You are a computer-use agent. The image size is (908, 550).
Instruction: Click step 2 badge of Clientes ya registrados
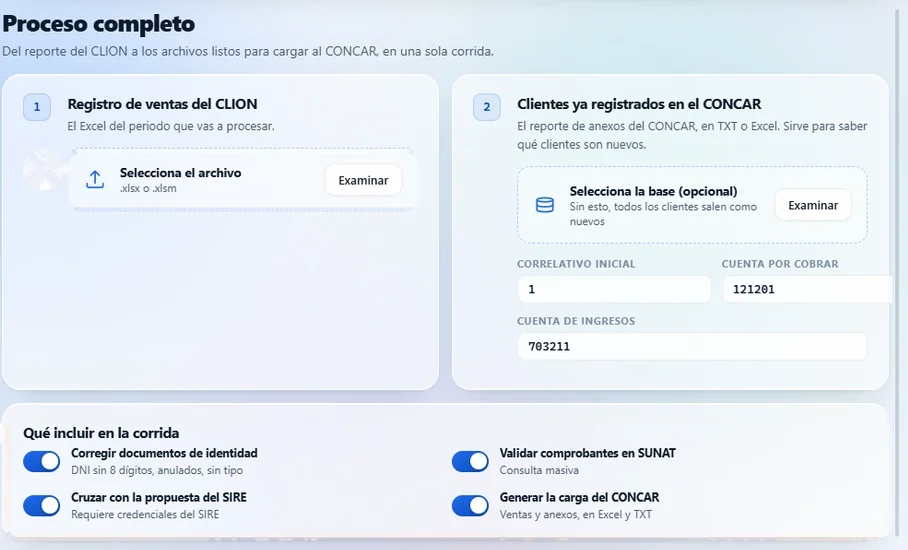487,107
